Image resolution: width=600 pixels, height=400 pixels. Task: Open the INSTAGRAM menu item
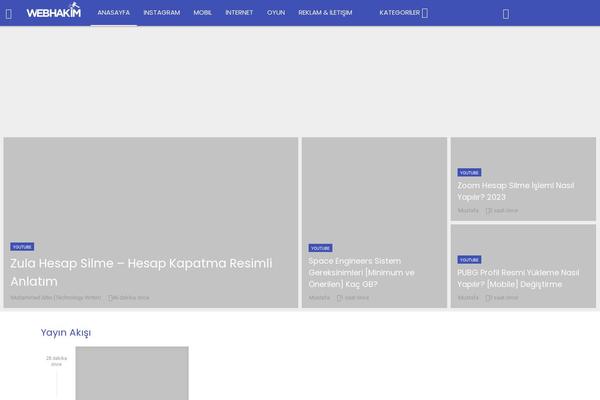161,13
